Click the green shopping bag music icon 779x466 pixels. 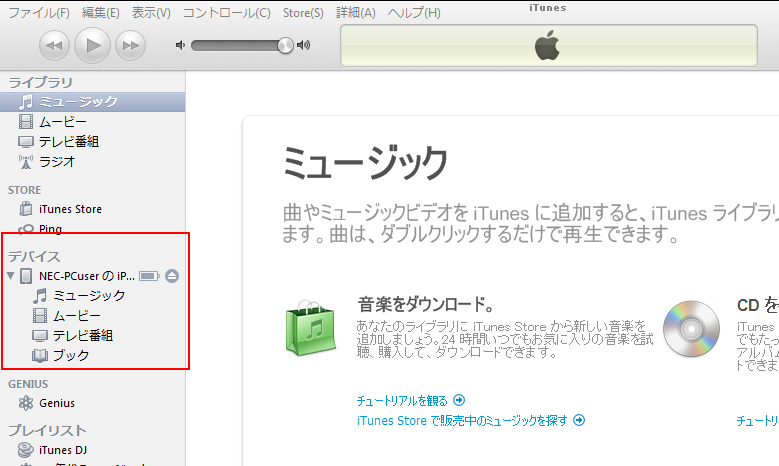click(x=310, y=328)
